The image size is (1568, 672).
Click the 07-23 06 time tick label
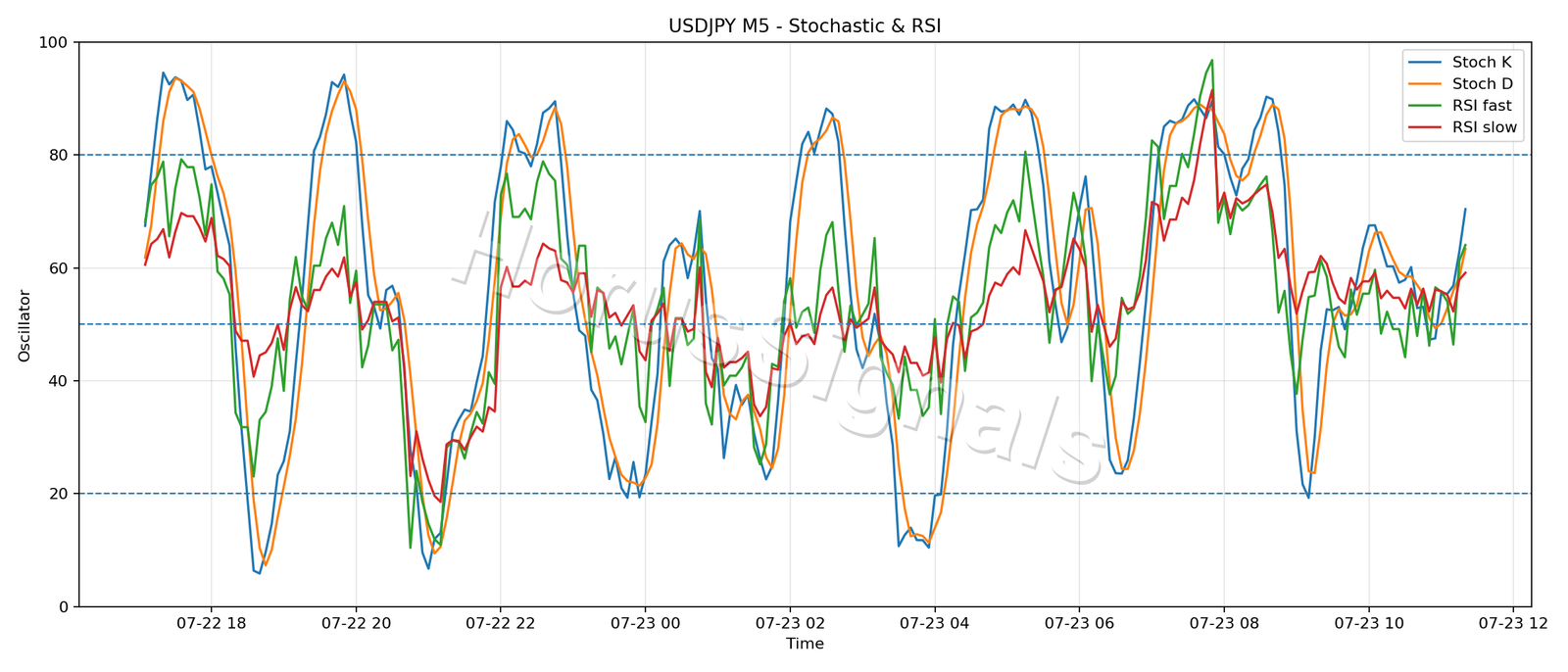tap(1079, 622)
